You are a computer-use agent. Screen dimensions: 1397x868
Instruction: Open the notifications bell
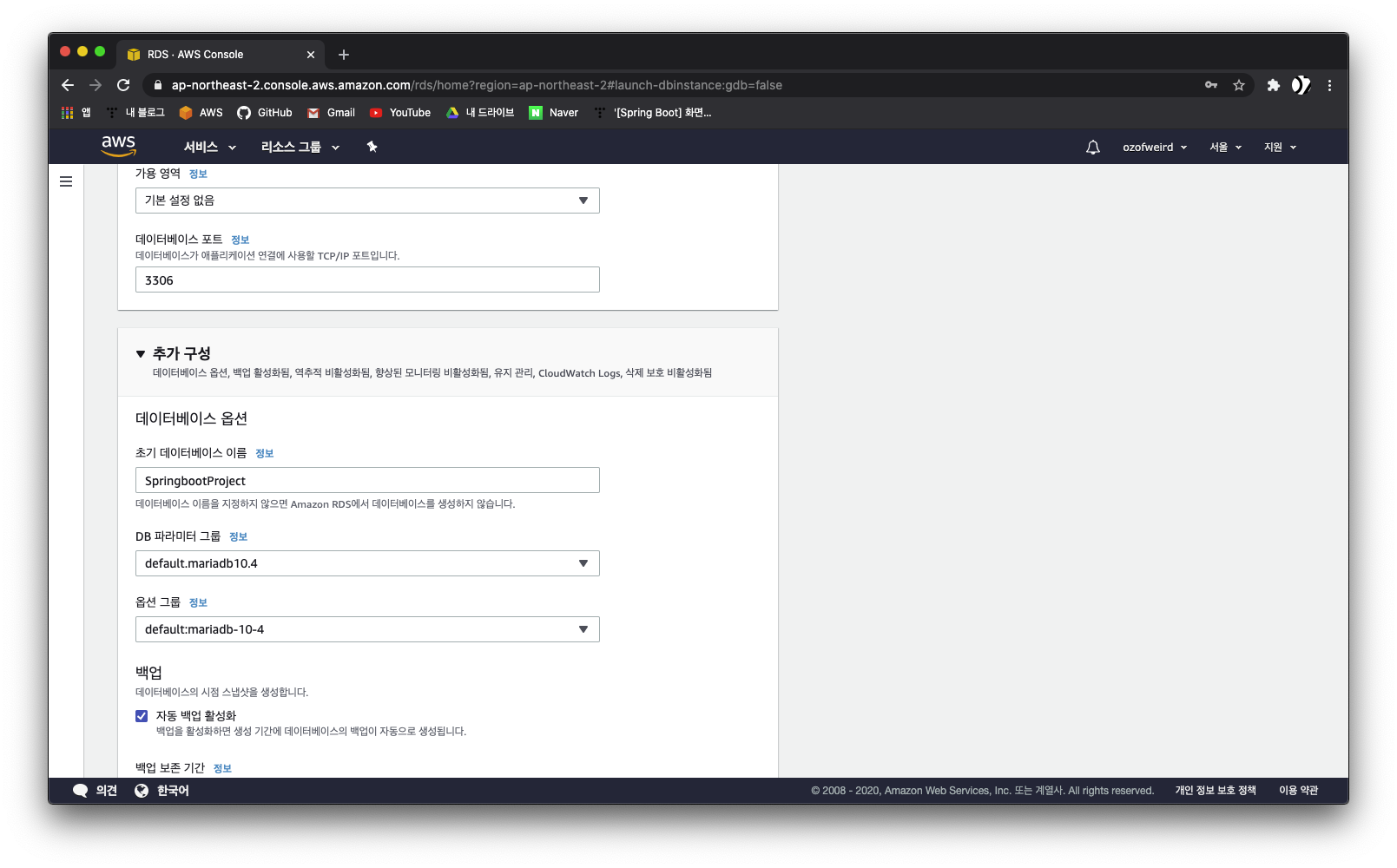click(1093, 147)
